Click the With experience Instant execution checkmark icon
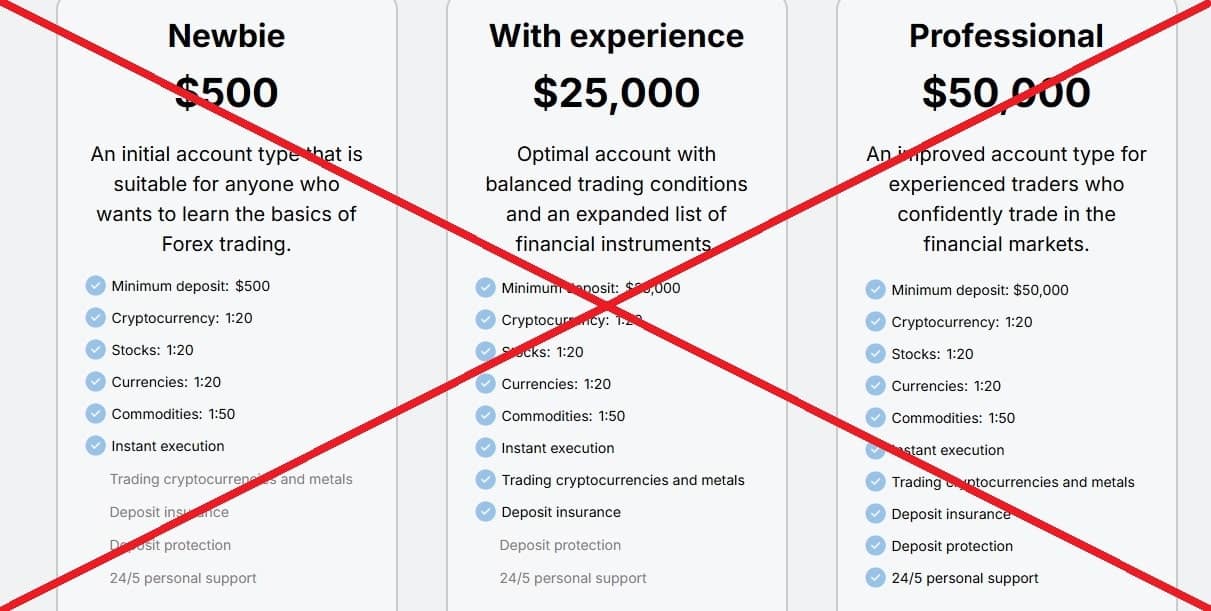1211x611 pixels. [485, 448]
